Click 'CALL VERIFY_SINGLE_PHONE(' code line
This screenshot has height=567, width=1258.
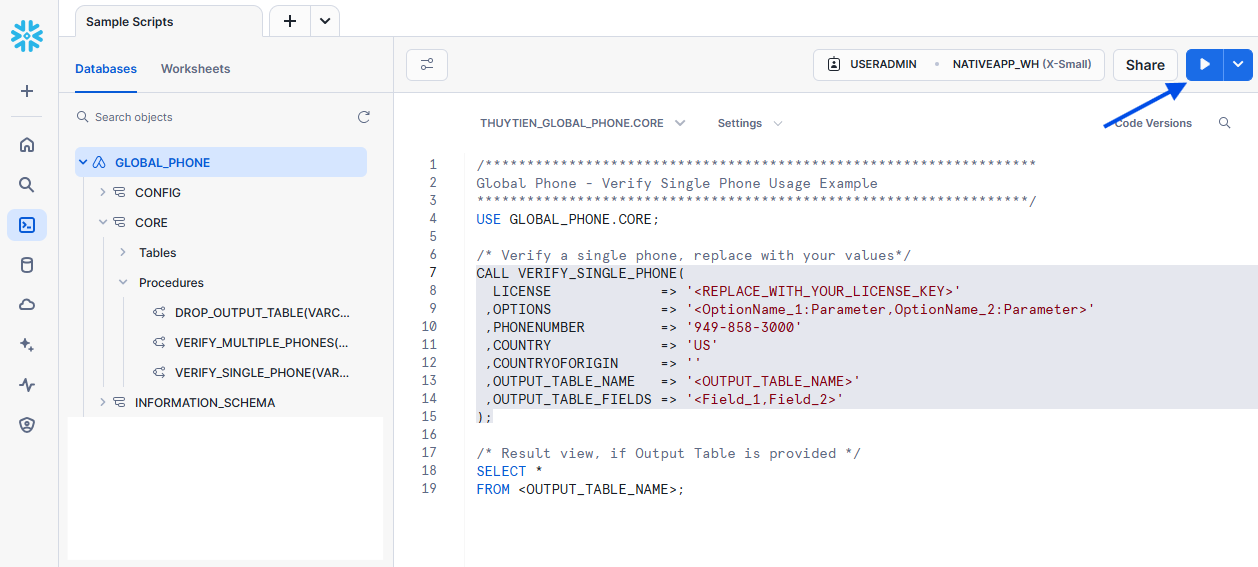tap(580, 273)
